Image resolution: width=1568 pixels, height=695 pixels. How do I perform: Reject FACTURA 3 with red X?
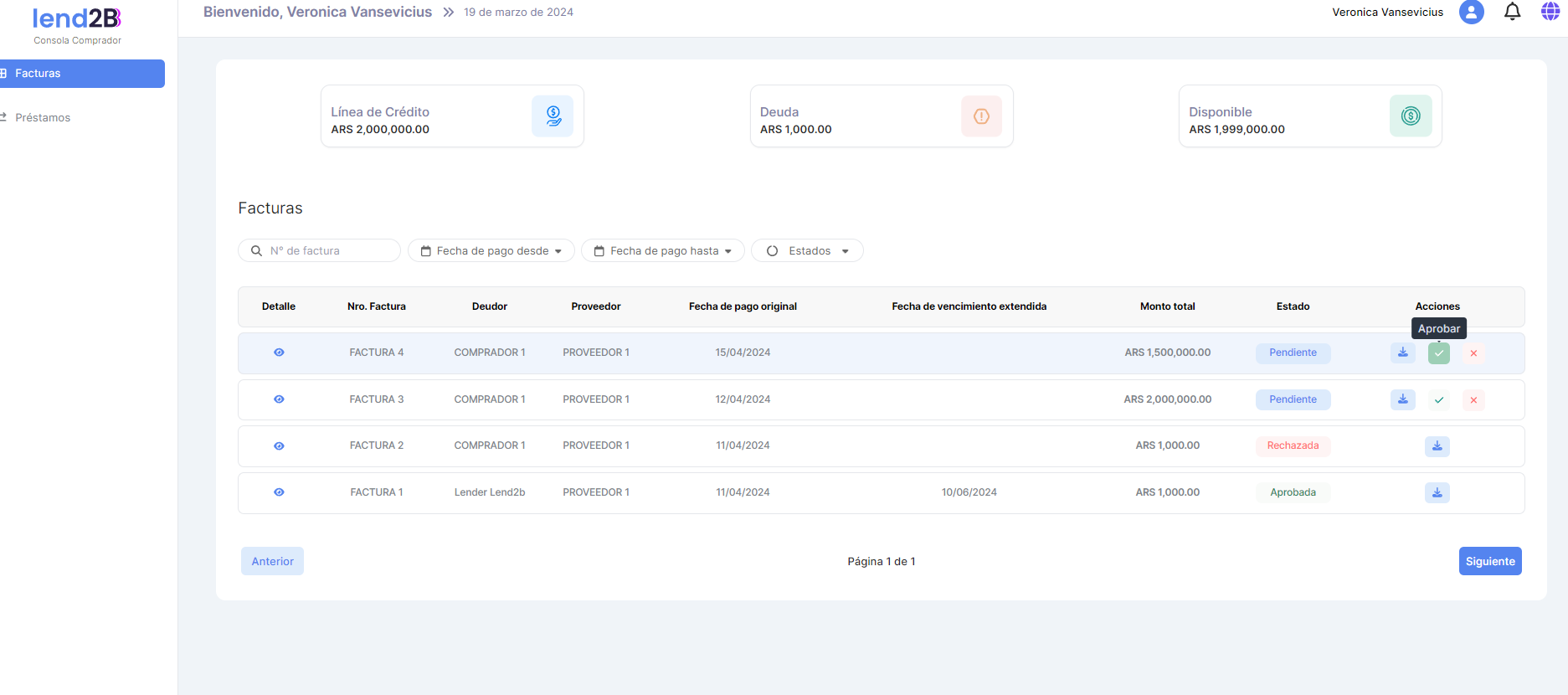pyautogui.click(x=1473, y=400)
